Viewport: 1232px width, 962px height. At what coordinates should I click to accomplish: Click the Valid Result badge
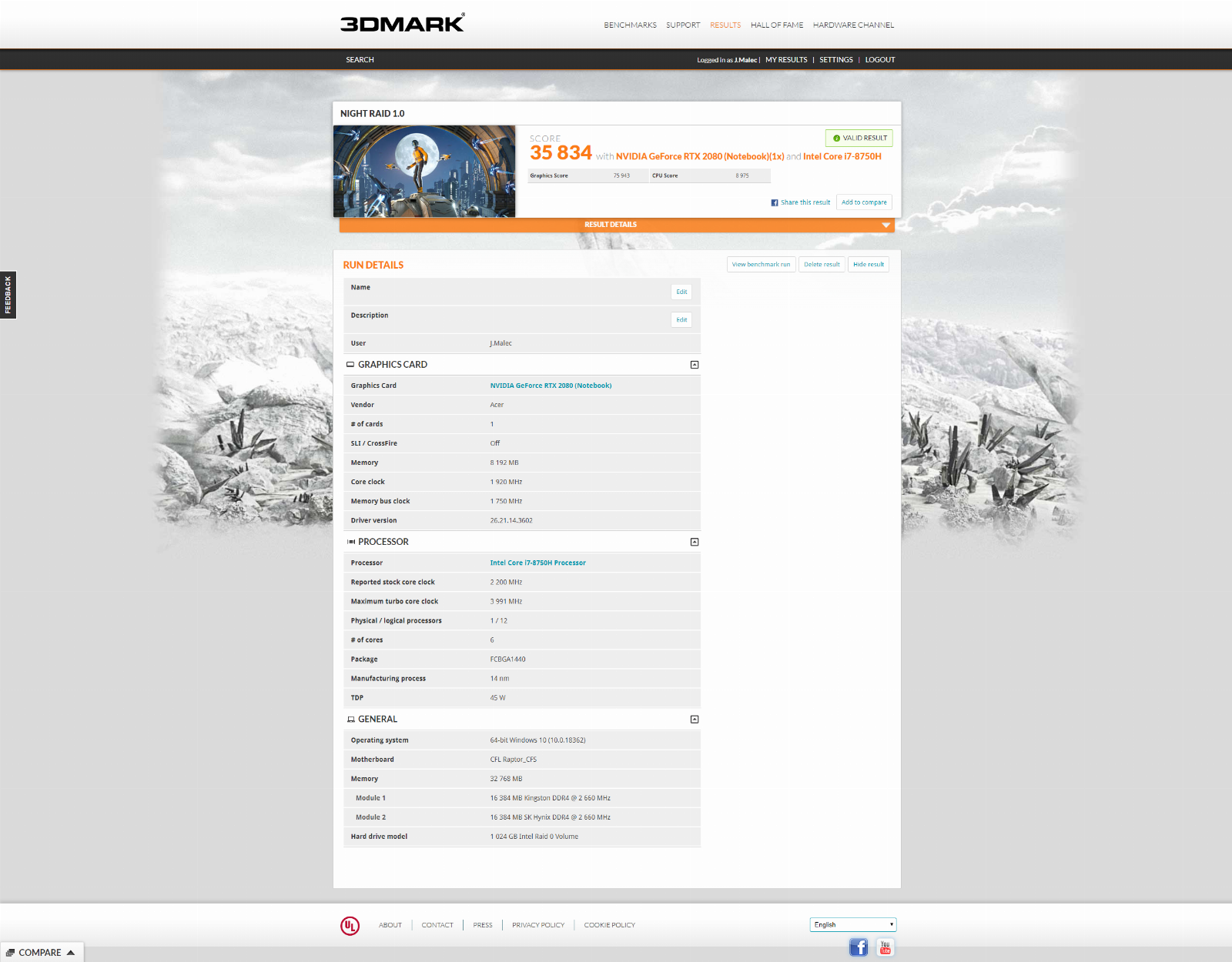point(859,139)
